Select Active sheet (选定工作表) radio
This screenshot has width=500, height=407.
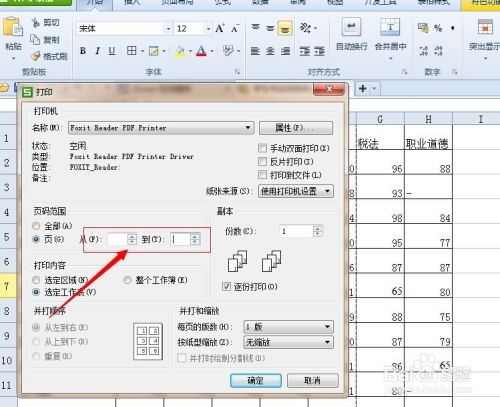36,292
